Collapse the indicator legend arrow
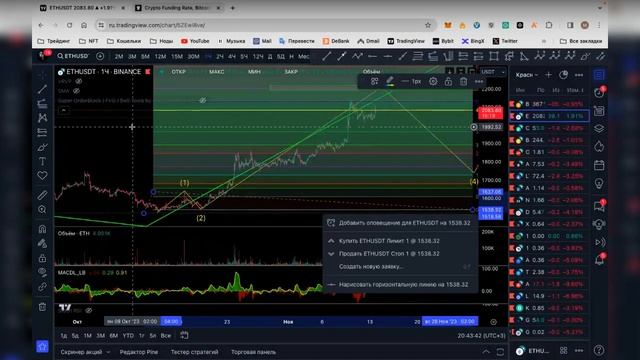 pyautogui.click(x=64, y=110)
